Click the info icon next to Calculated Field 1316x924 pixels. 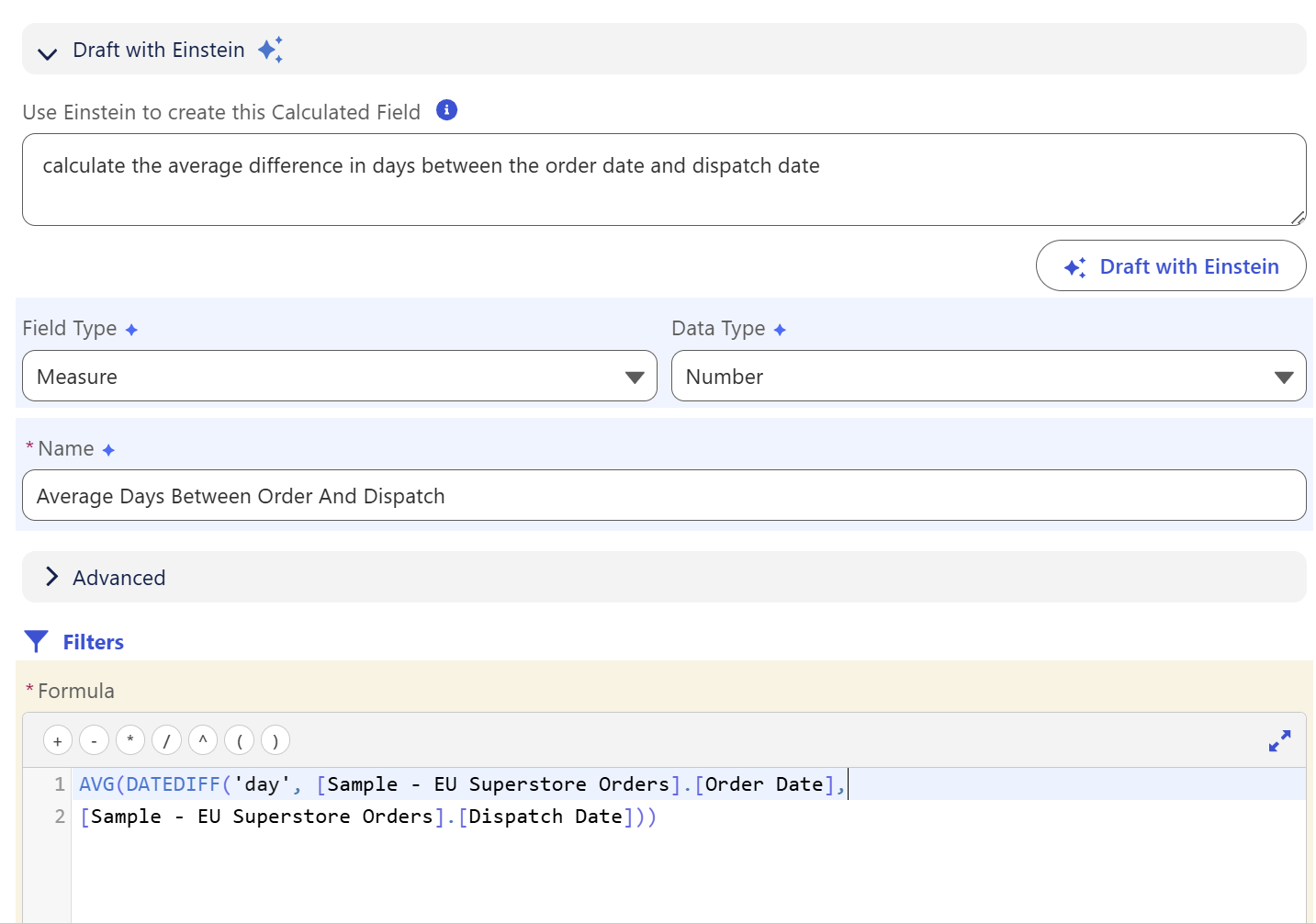pos(446,110)
